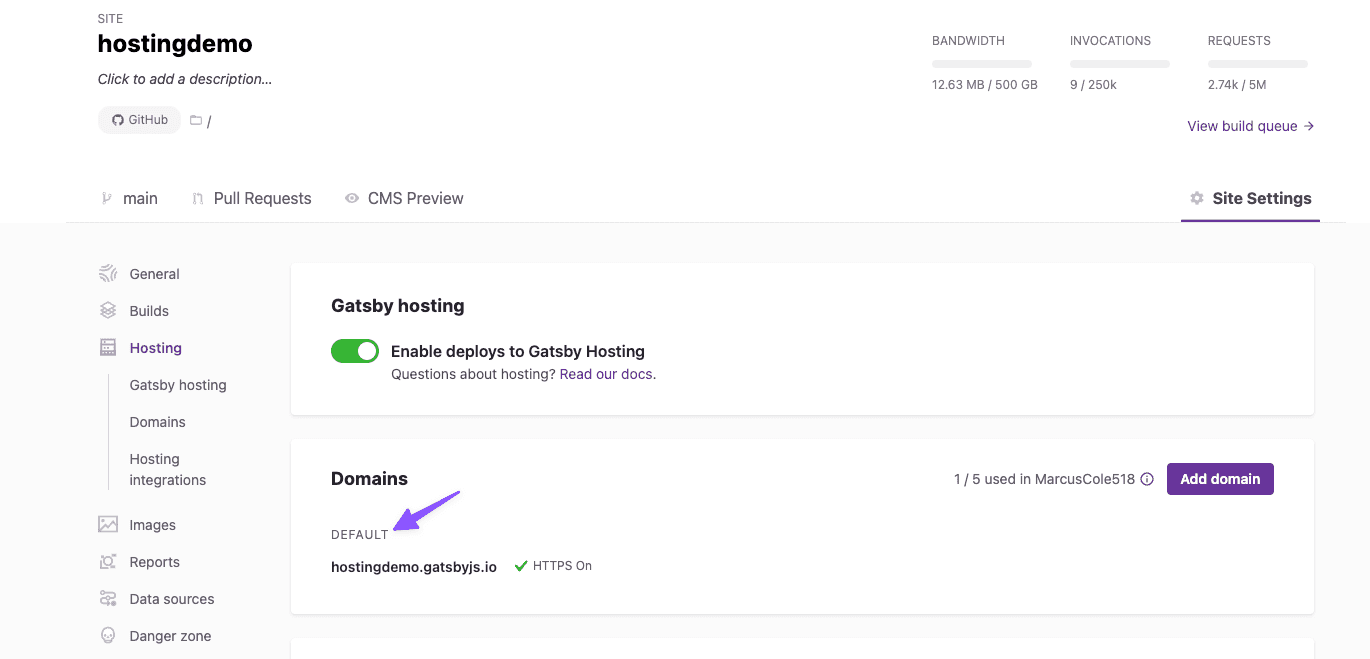Click the General settings icon in sidebar
Image resolution: width=1370 pixels, height=659 pixels.
pyautogui.click(x=108, y=274)
